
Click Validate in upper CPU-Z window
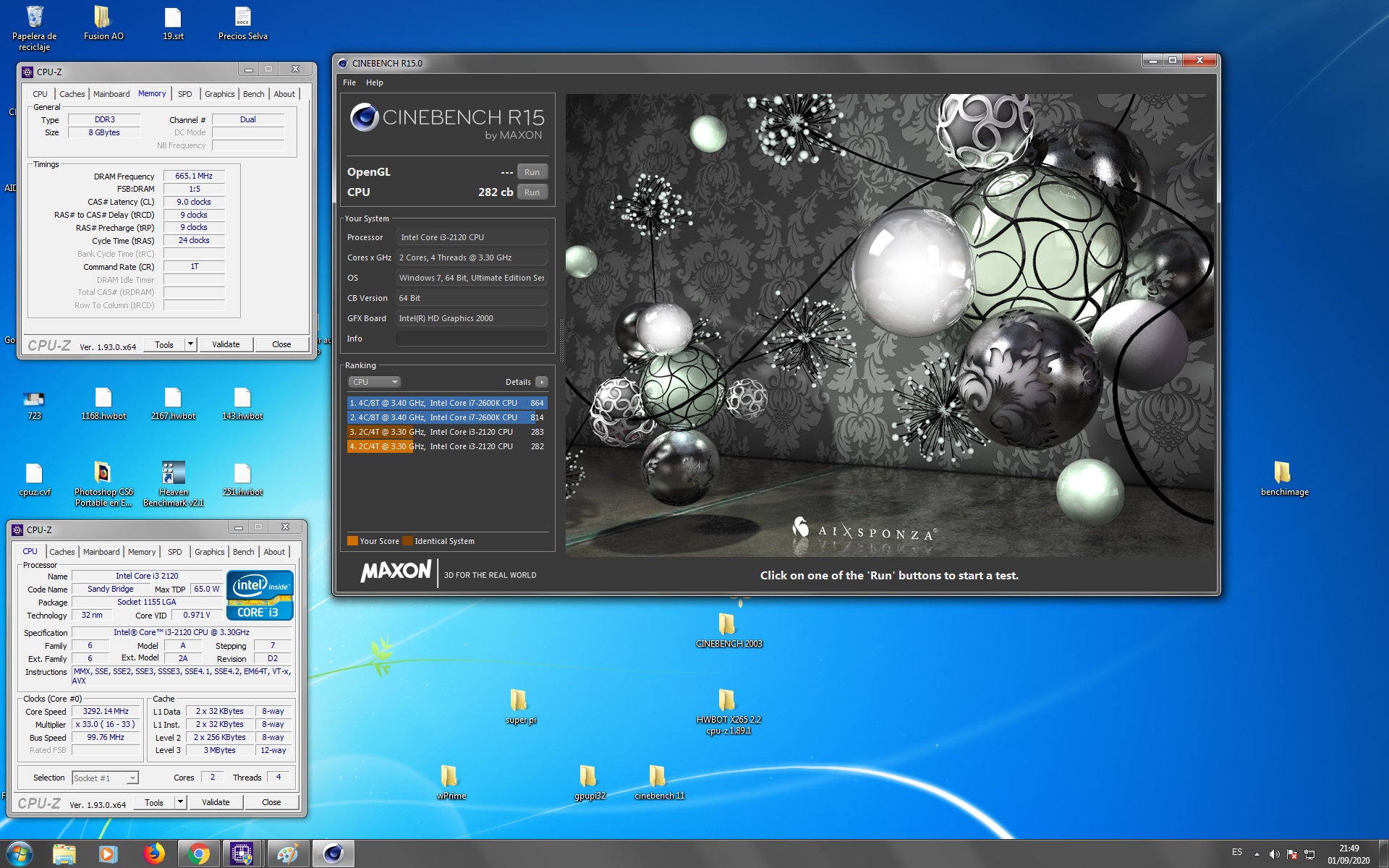tap(226, 344)
